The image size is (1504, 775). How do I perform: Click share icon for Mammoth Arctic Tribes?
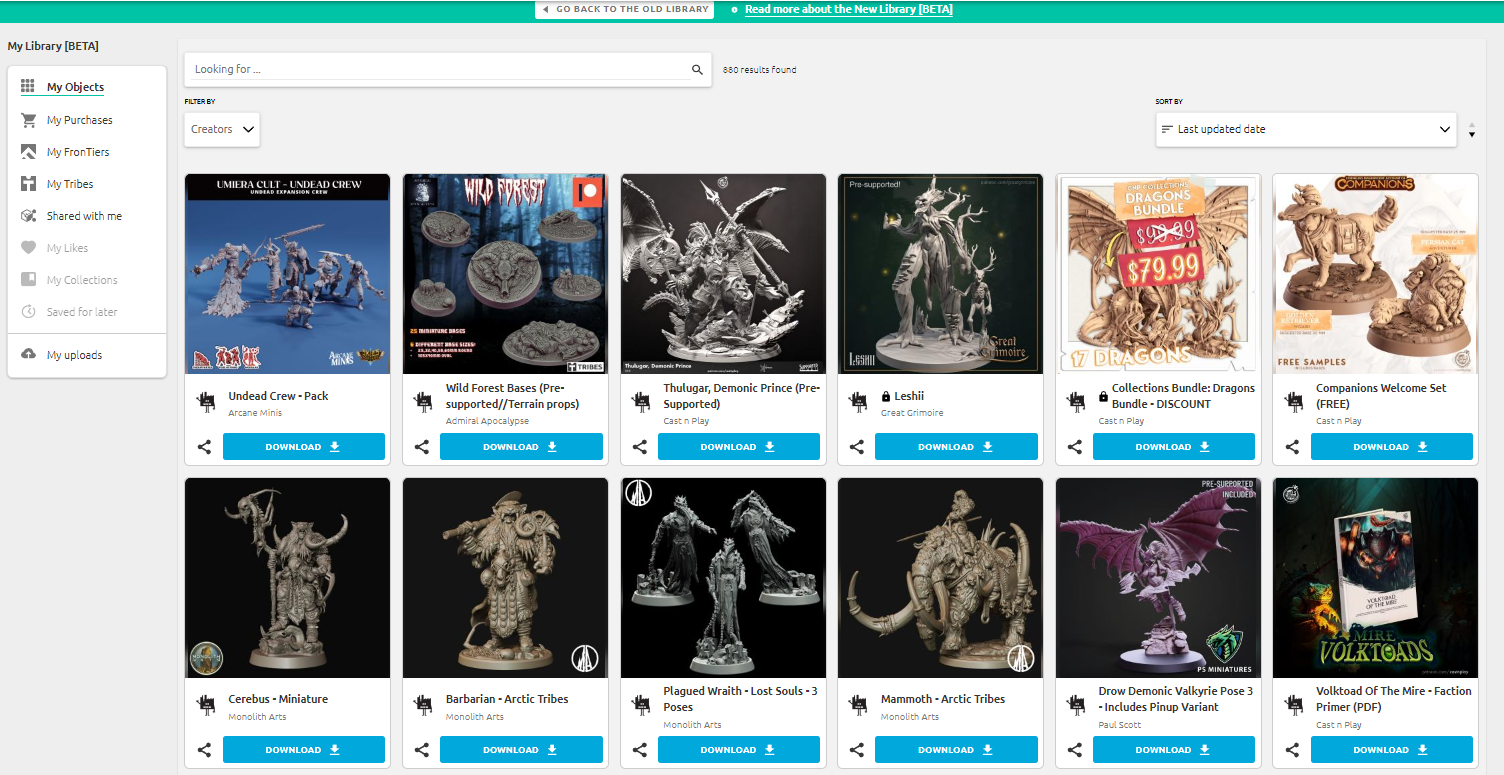(856, 750)
